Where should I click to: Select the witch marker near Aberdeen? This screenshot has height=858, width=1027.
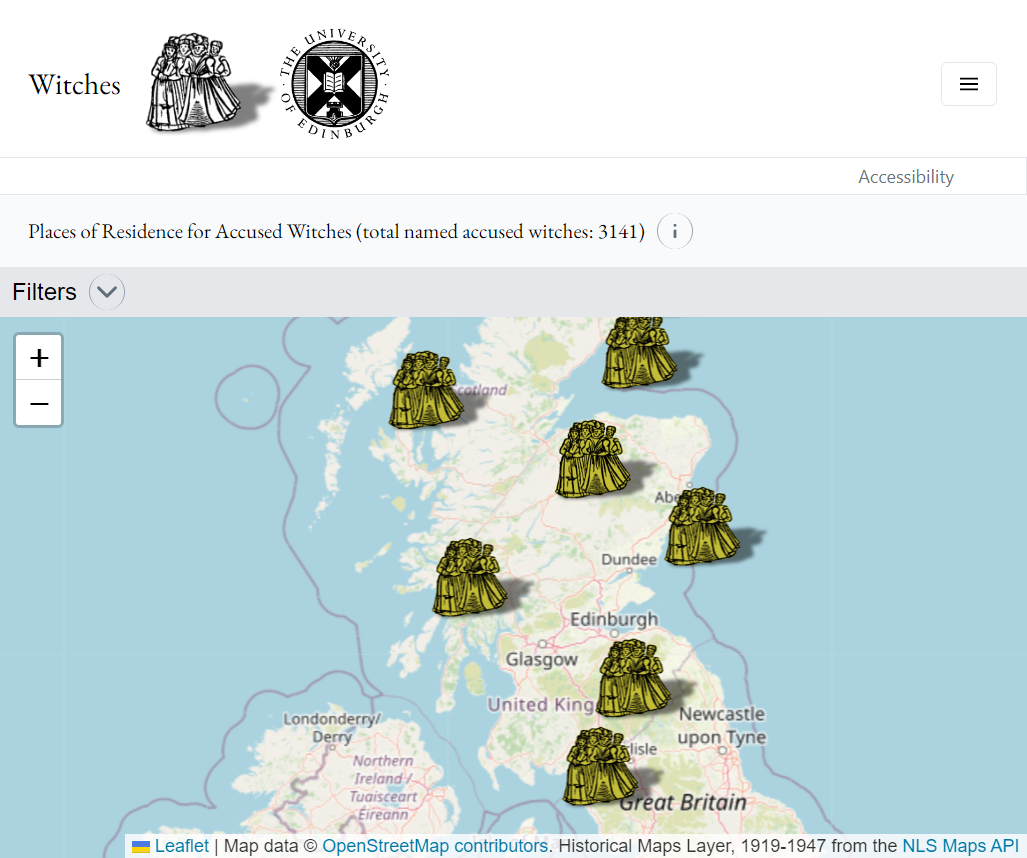(x=702, y=527)
